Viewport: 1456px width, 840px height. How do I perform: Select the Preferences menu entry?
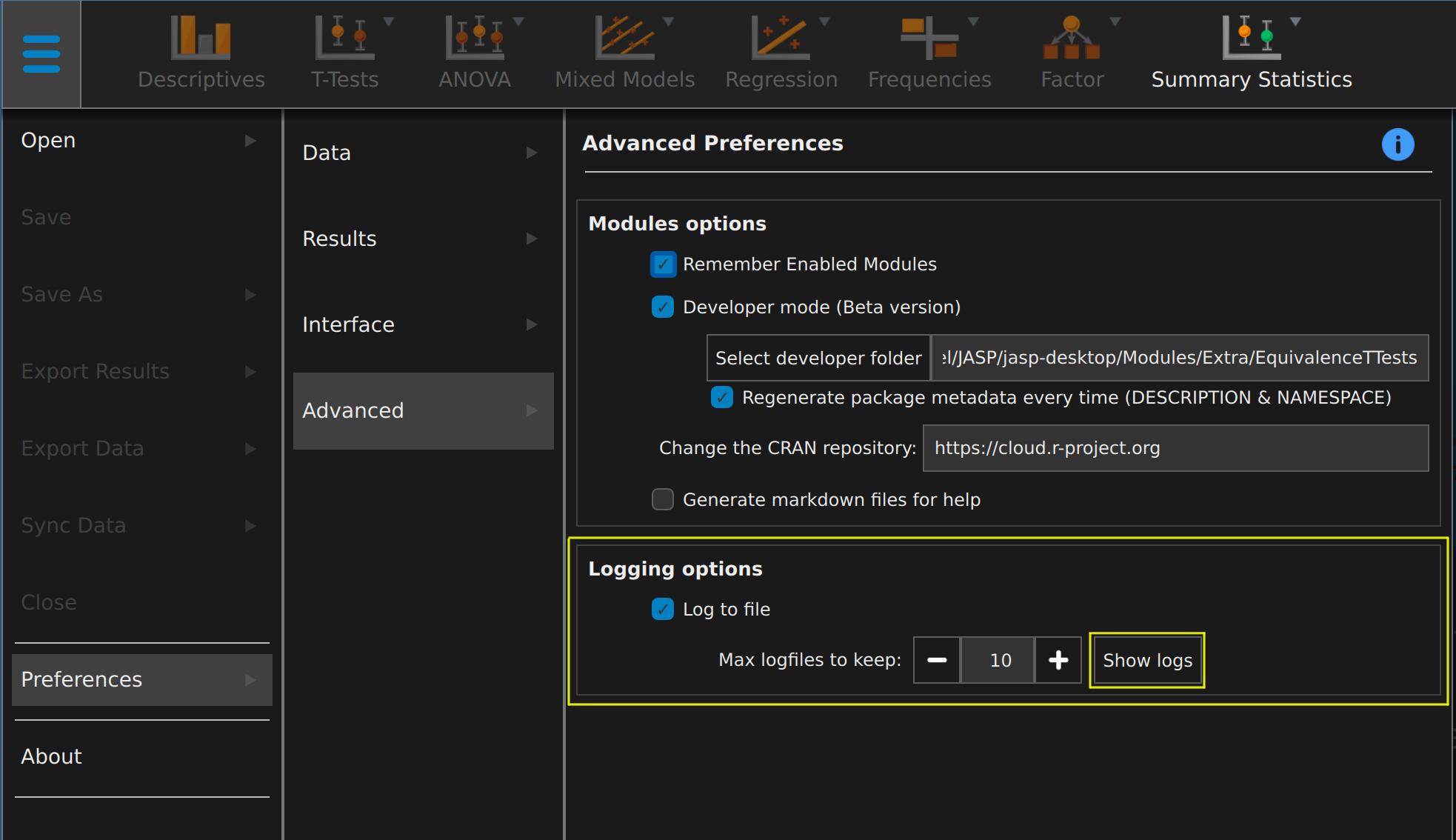(141, 680)
